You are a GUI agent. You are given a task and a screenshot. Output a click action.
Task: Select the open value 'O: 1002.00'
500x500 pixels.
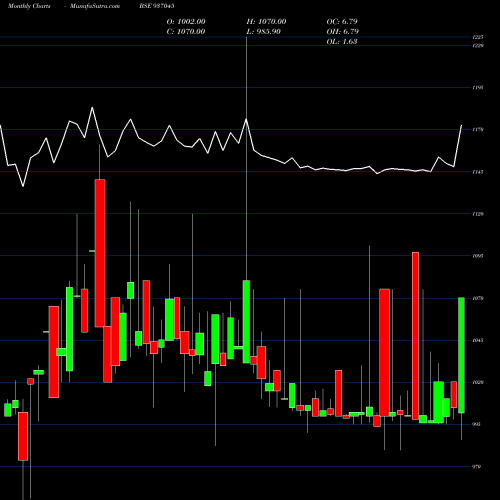click(186, 22)
